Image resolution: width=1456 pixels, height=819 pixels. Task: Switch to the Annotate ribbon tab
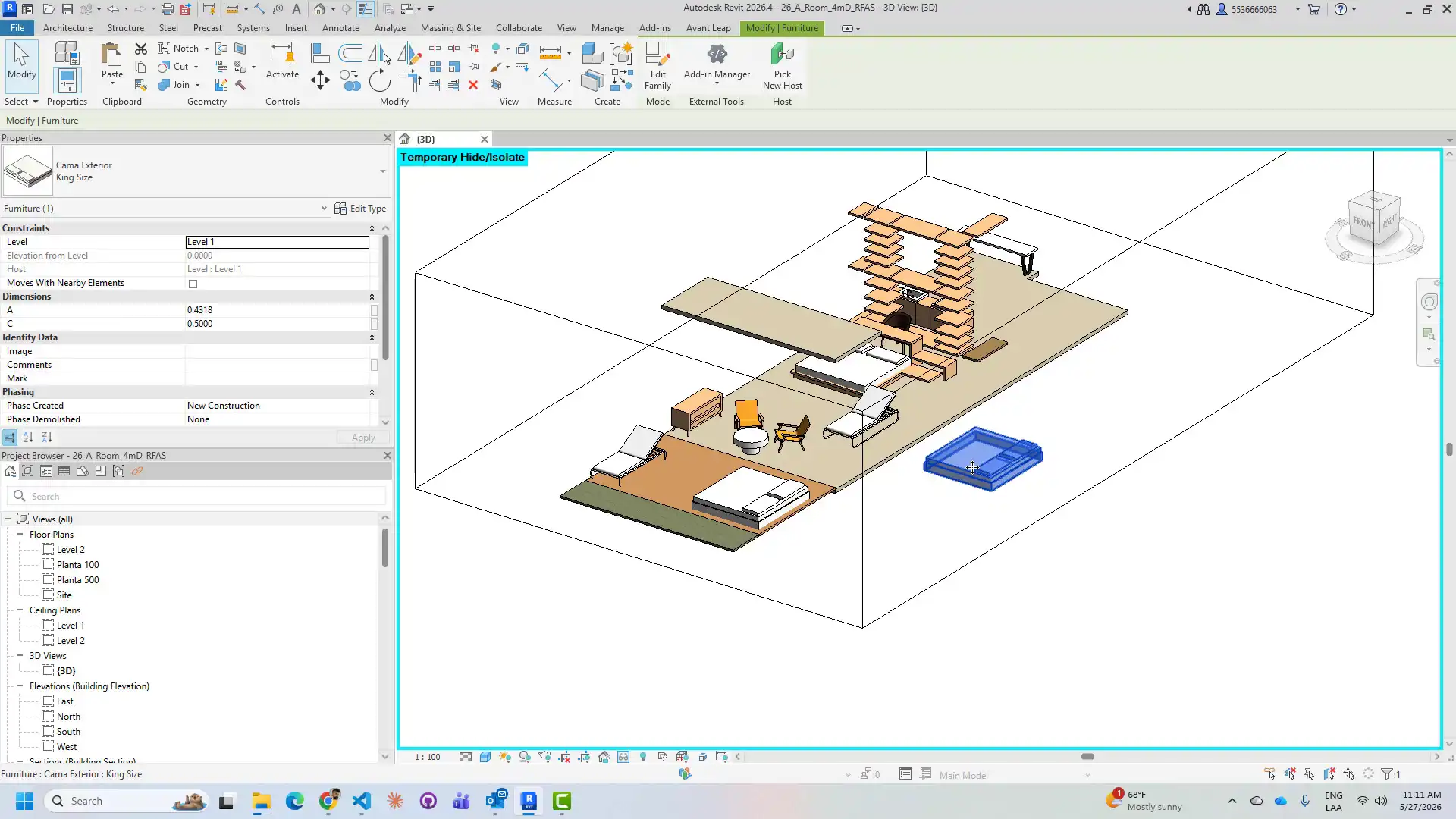click(x=340, y=28)
